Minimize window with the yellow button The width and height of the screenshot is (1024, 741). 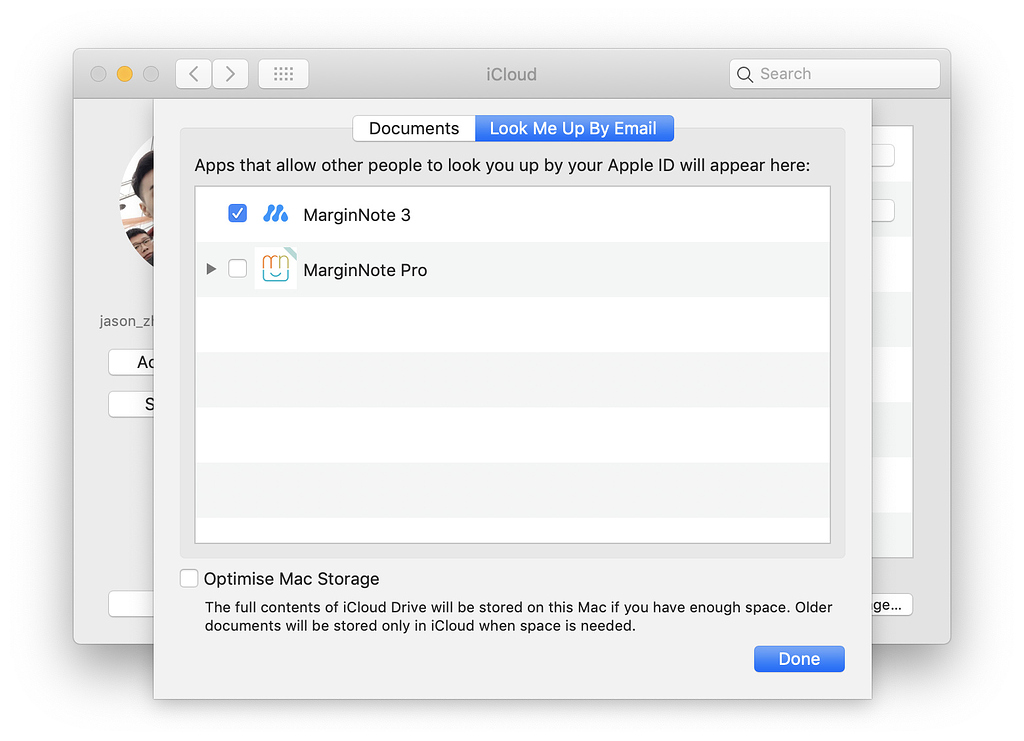click(x=125, y=74)
